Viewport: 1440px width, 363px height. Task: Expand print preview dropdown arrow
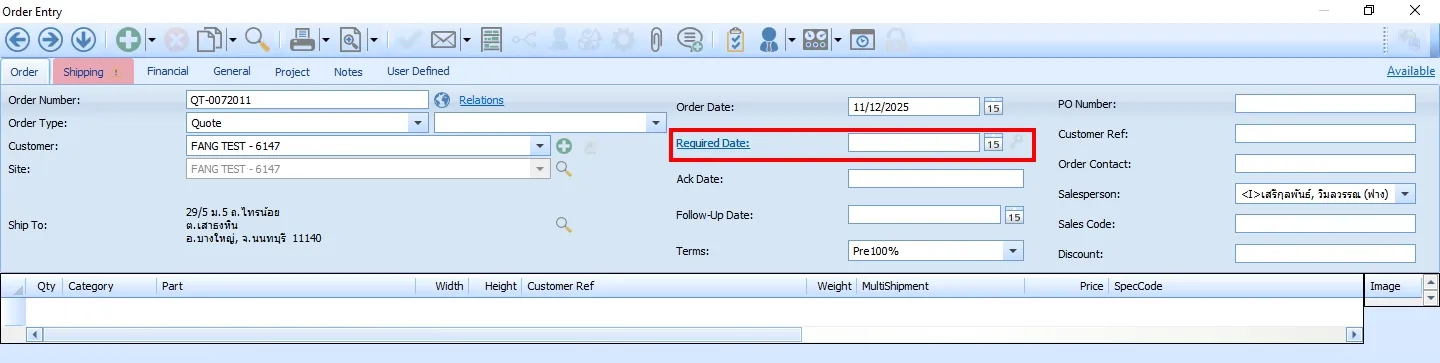coord(373,41)
